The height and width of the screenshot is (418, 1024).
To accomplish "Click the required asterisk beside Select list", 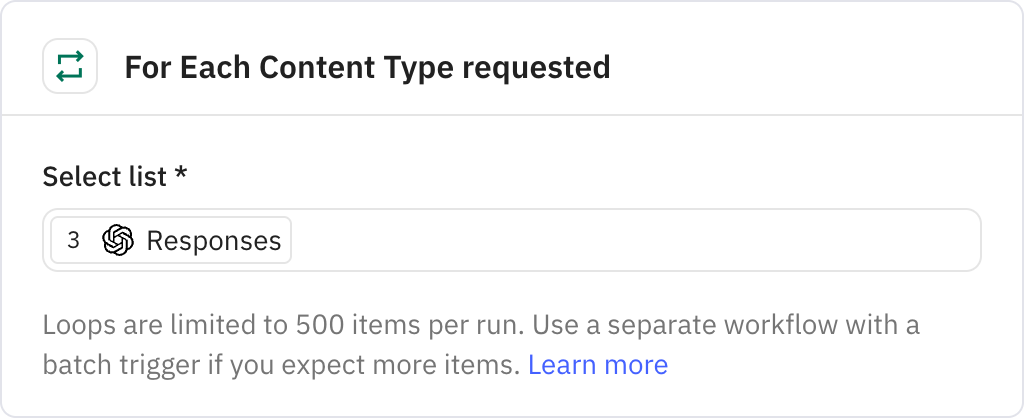I will pos(181,173).
